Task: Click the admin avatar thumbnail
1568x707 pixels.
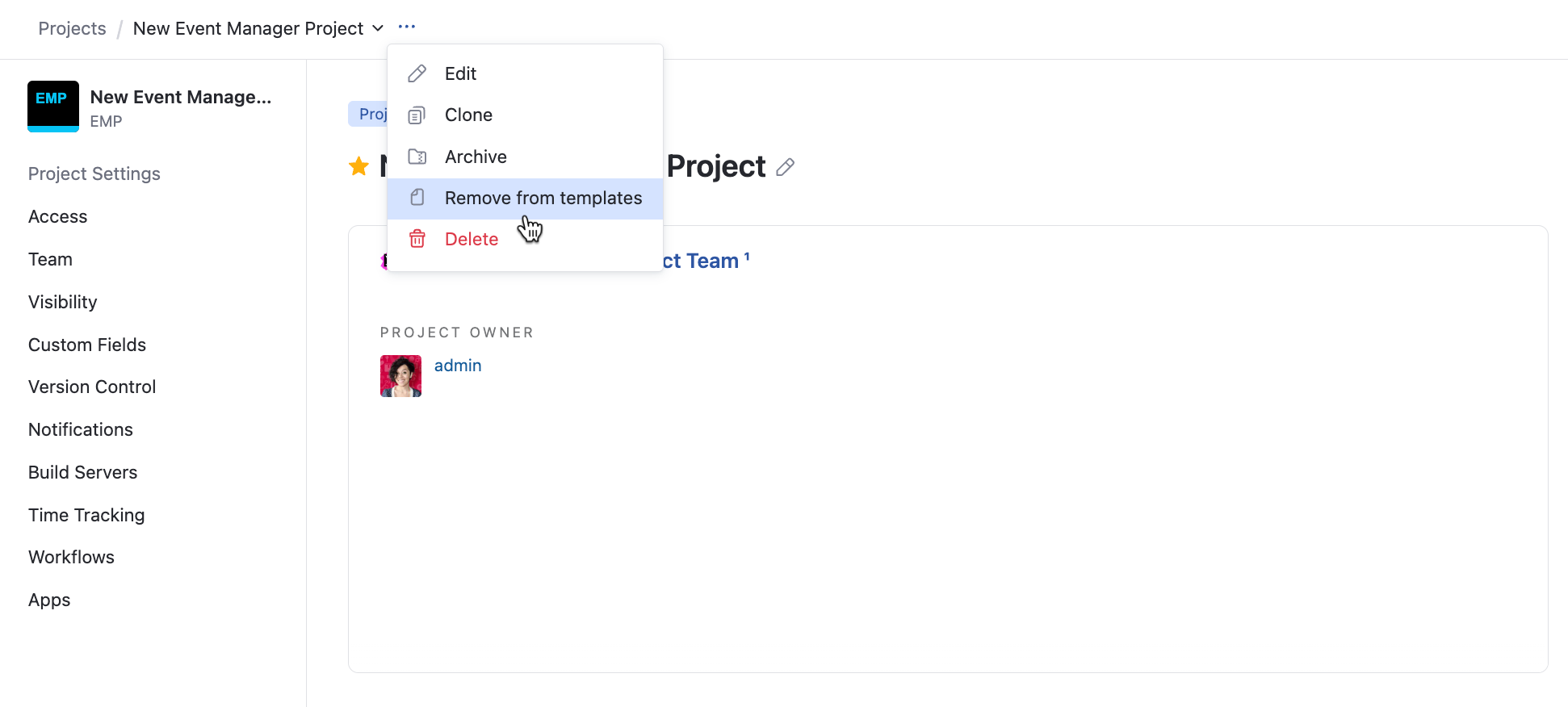Action: tap(400, 375)
